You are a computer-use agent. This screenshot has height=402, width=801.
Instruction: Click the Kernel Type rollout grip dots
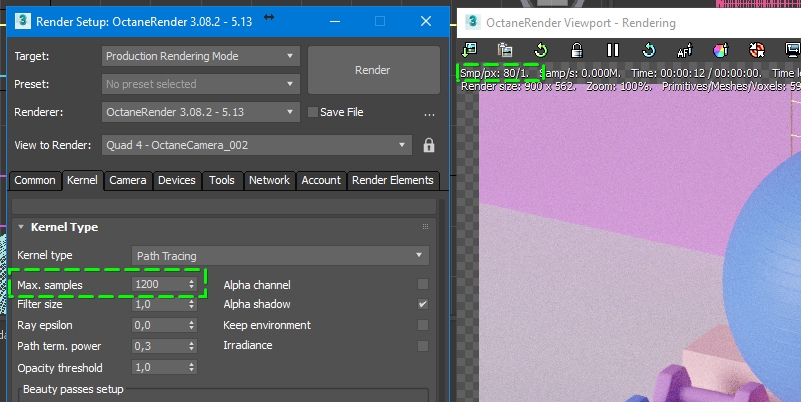pos(425,227)
